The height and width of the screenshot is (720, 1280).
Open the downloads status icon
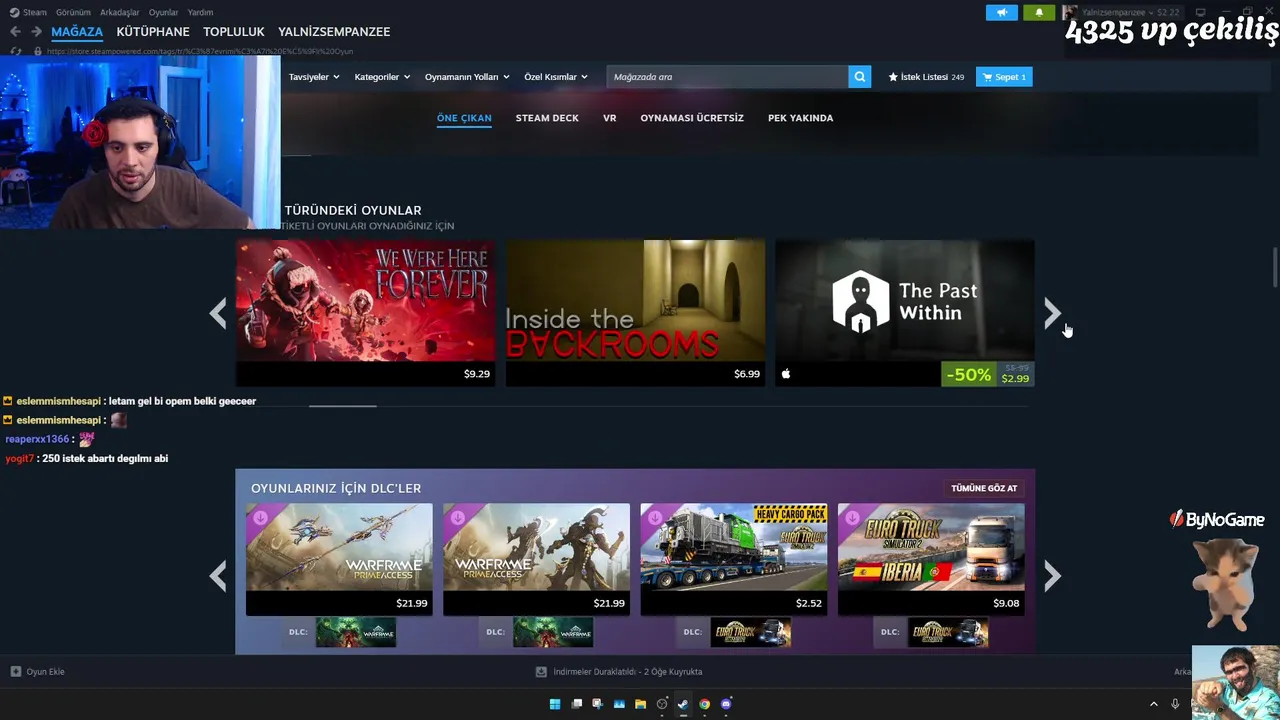[541, 672]
